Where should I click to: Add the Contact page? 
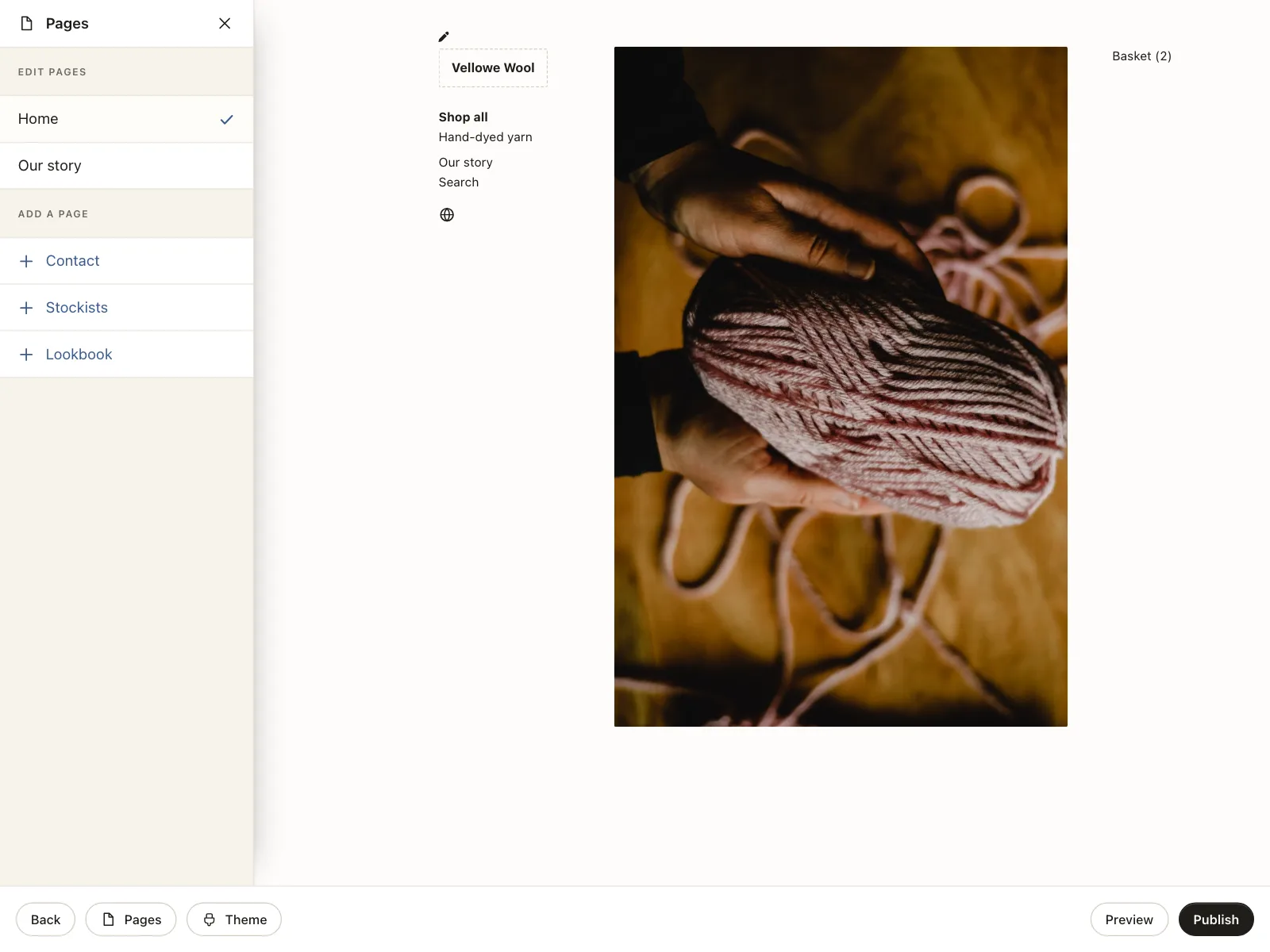tap(127, 261)
